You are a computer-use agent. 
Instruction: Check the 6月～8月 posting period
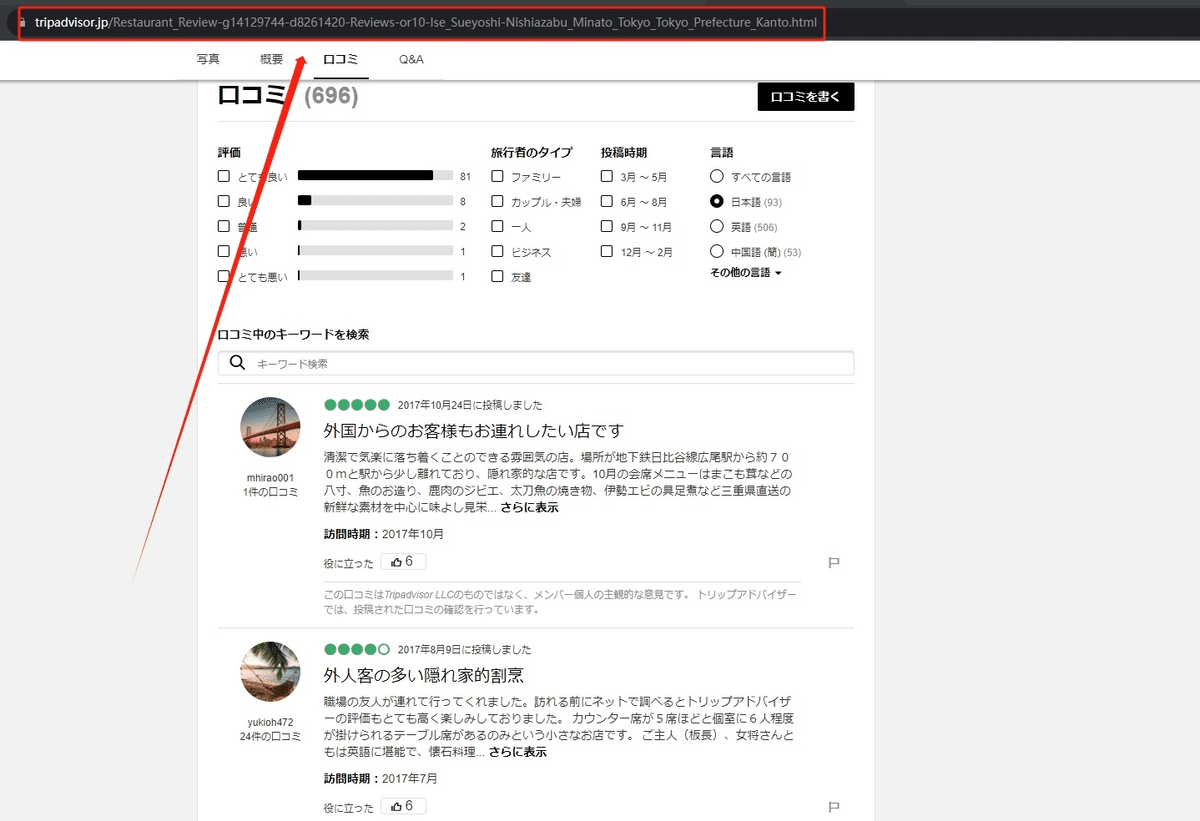pos(607,201)
